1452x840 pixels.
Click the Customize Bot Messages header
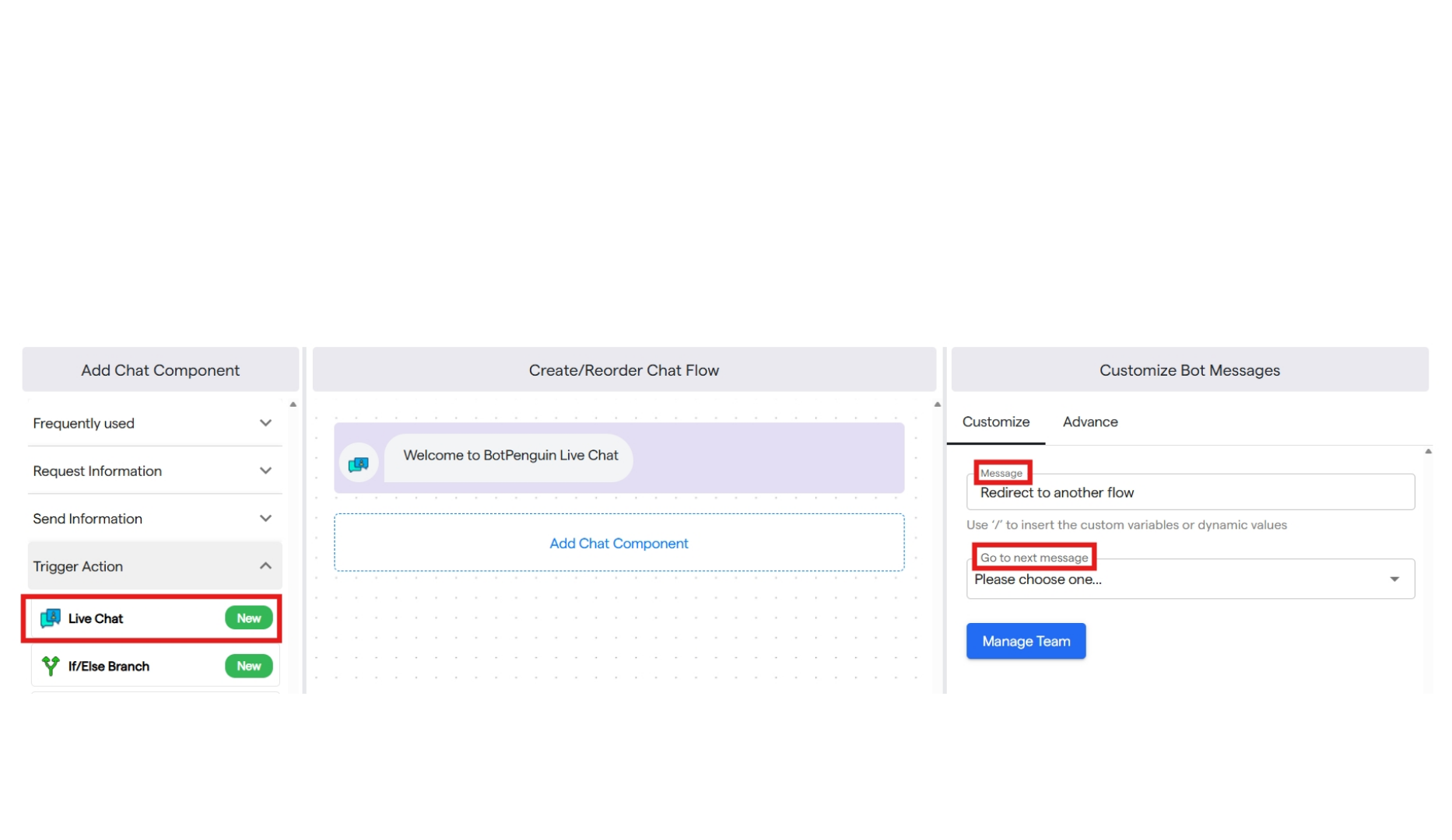pyautogui.click(x=1189, y=369)
